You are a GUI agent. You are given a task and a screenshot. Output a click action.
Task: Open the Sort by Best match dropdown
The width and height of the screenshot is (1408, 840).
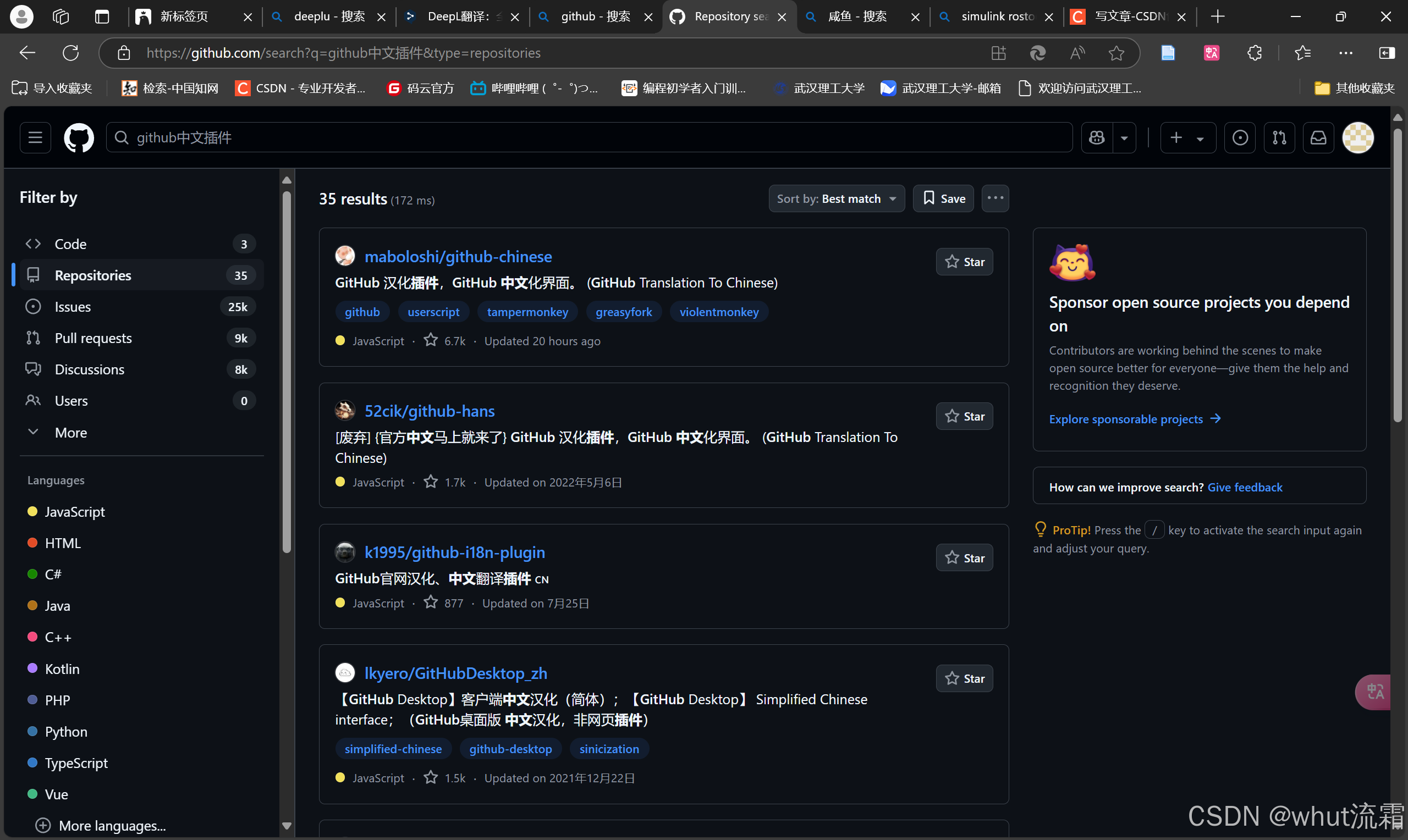[836, 198]
